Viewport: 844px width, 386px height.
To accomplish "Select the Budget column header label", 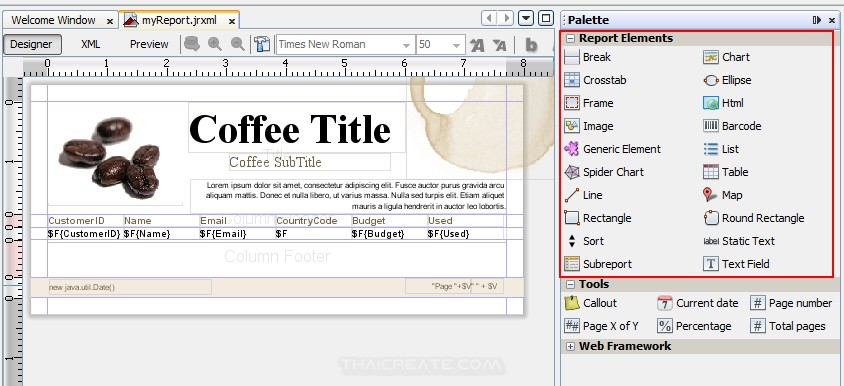I will (x=368, y=221).
